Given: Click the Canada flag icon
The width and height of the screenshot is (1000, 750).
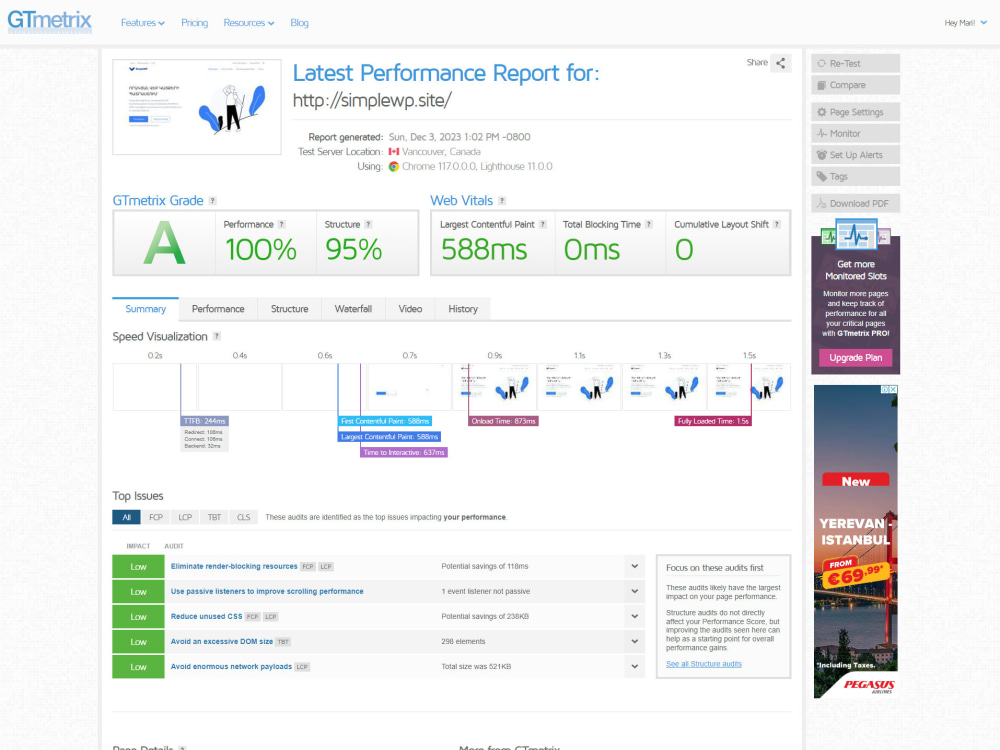Looking at the screenshot, I should pos(393,152).
